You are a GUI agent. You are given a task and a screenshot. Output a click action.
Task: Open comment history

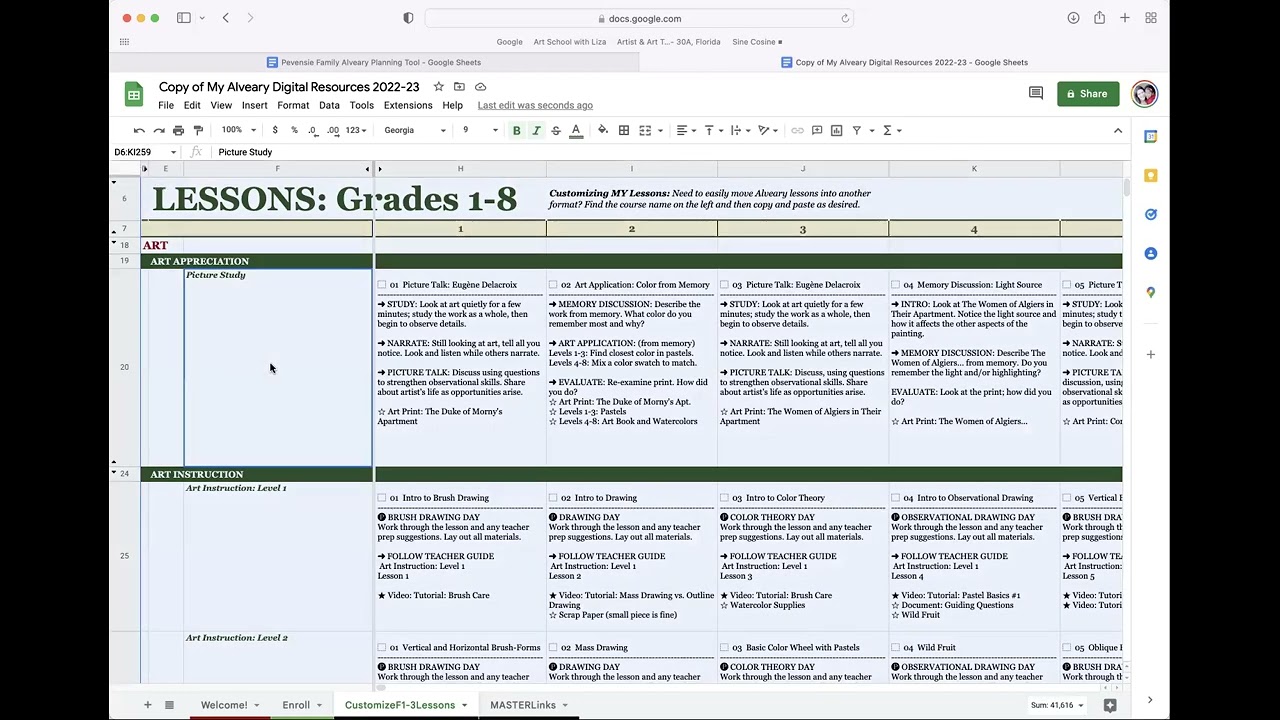coord(1036,93)
